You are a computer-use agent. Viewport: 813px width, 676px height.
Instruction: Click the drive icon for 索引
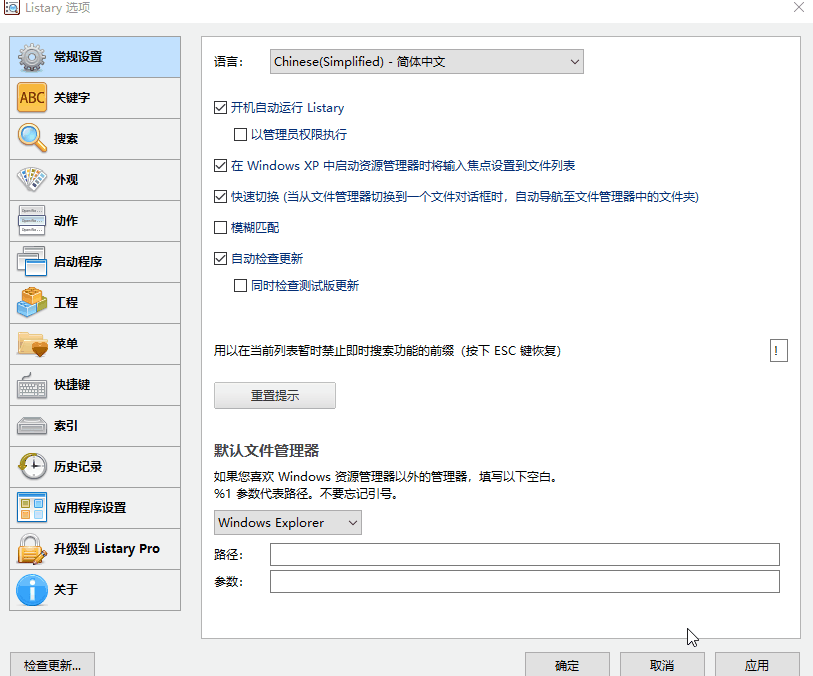click(32, 426)
